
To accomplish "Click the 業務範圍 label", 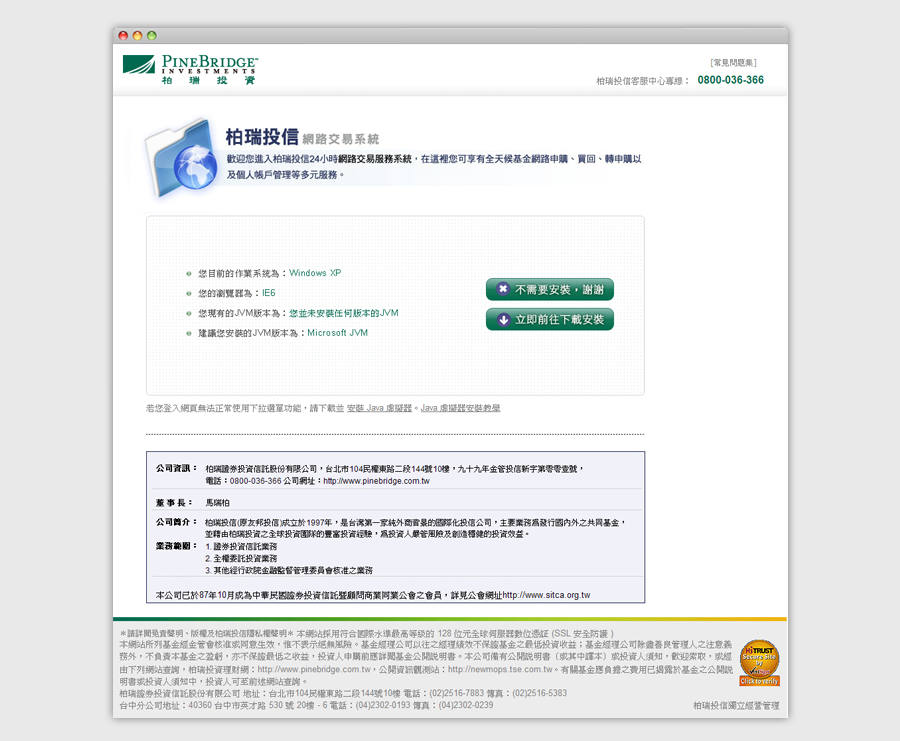I will (x=176, y=546).
